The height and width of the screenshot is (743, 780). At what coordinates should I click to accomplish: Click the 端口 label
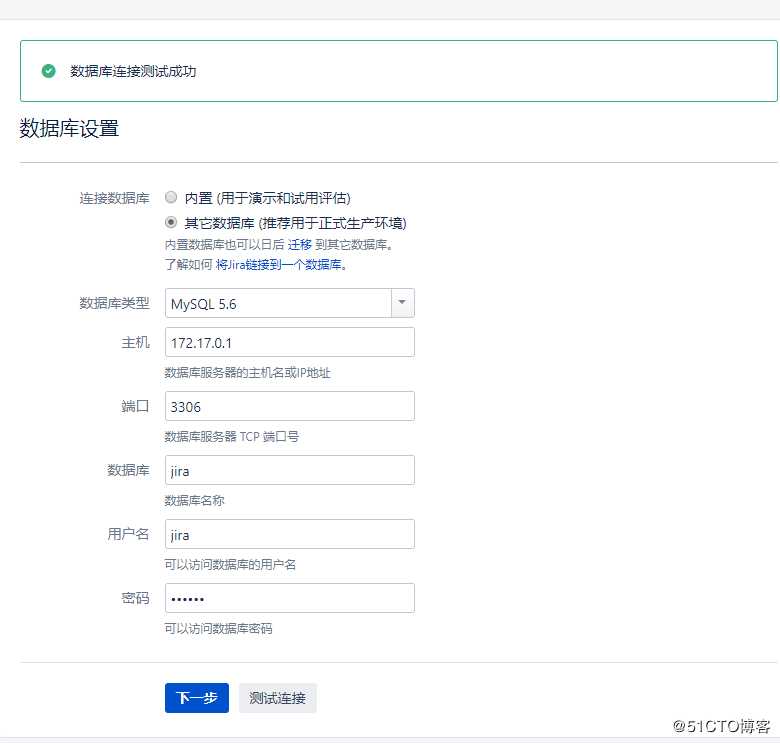point(135,406)
